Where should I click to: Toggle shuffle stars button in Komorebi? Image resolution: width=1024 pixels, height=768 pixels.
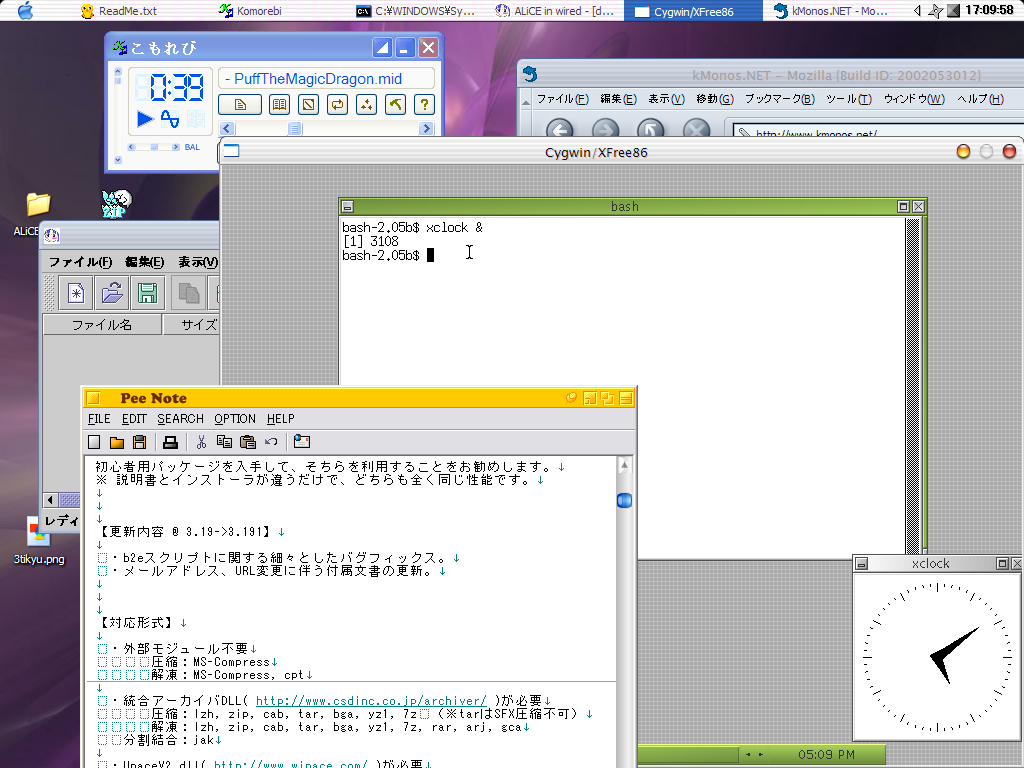(366, 104)
